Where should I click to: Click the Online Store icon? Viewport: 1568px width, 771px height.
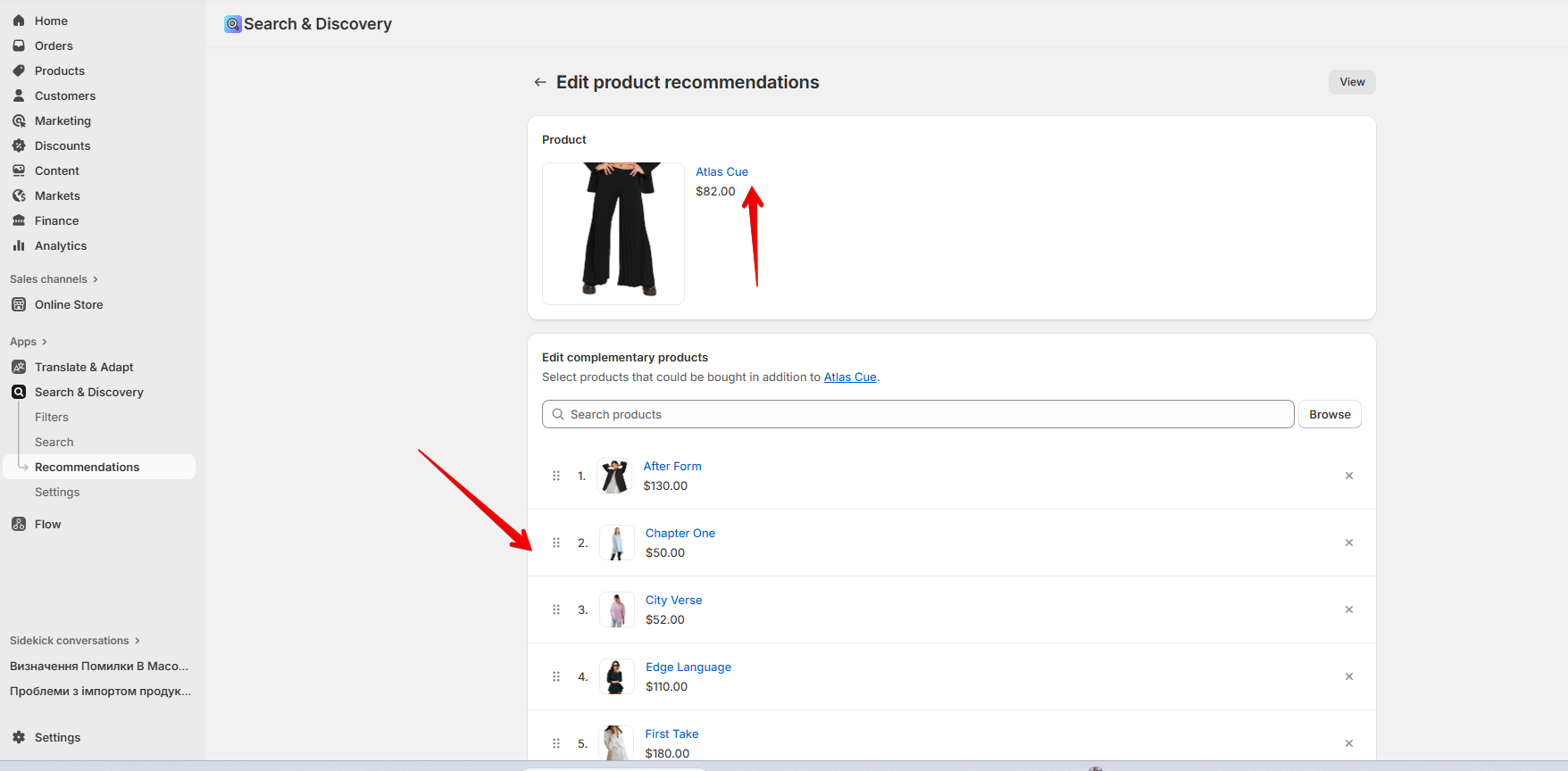coord(19,304)
